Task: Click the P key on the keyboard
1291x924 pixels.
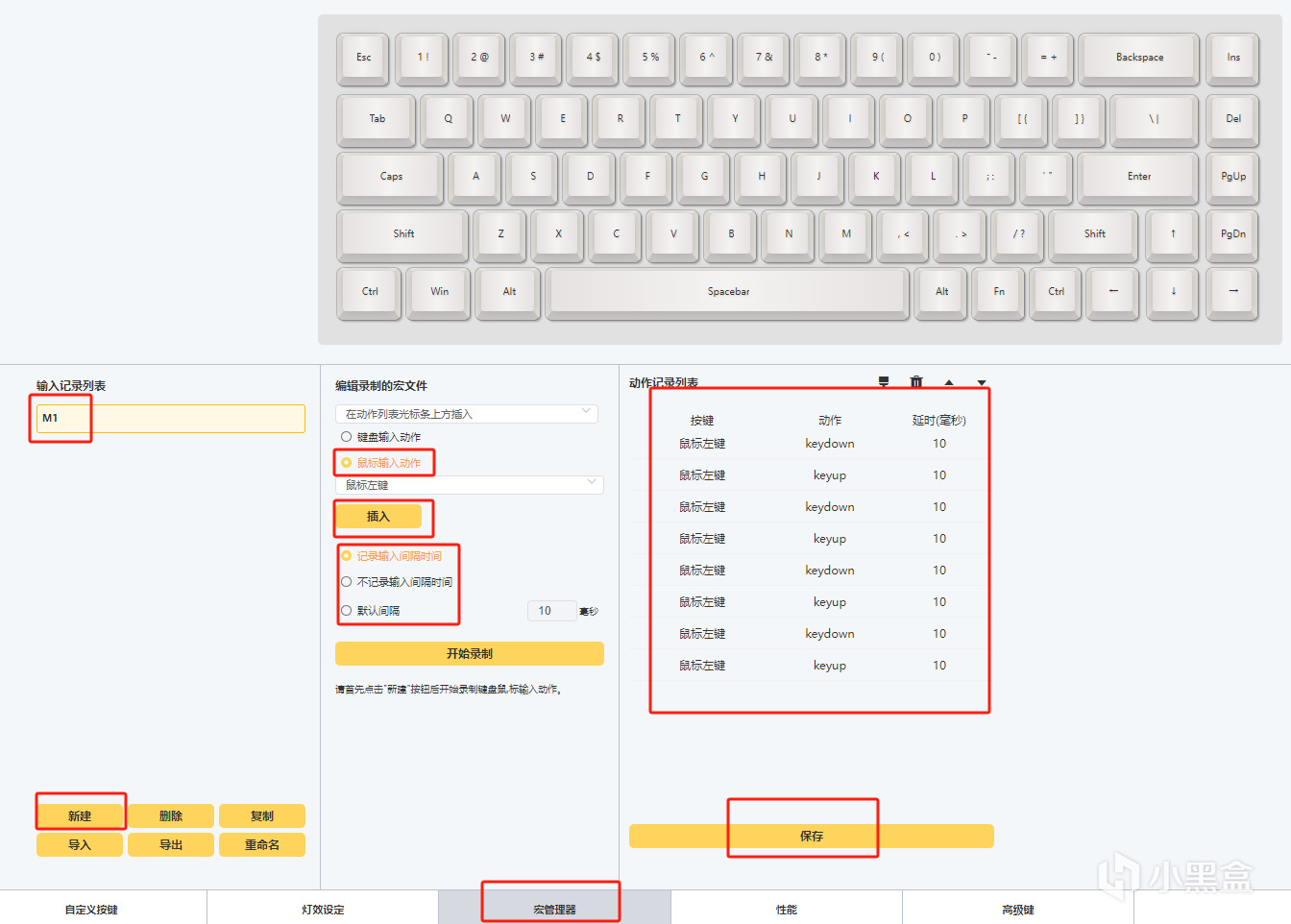Action: [964, 119]
